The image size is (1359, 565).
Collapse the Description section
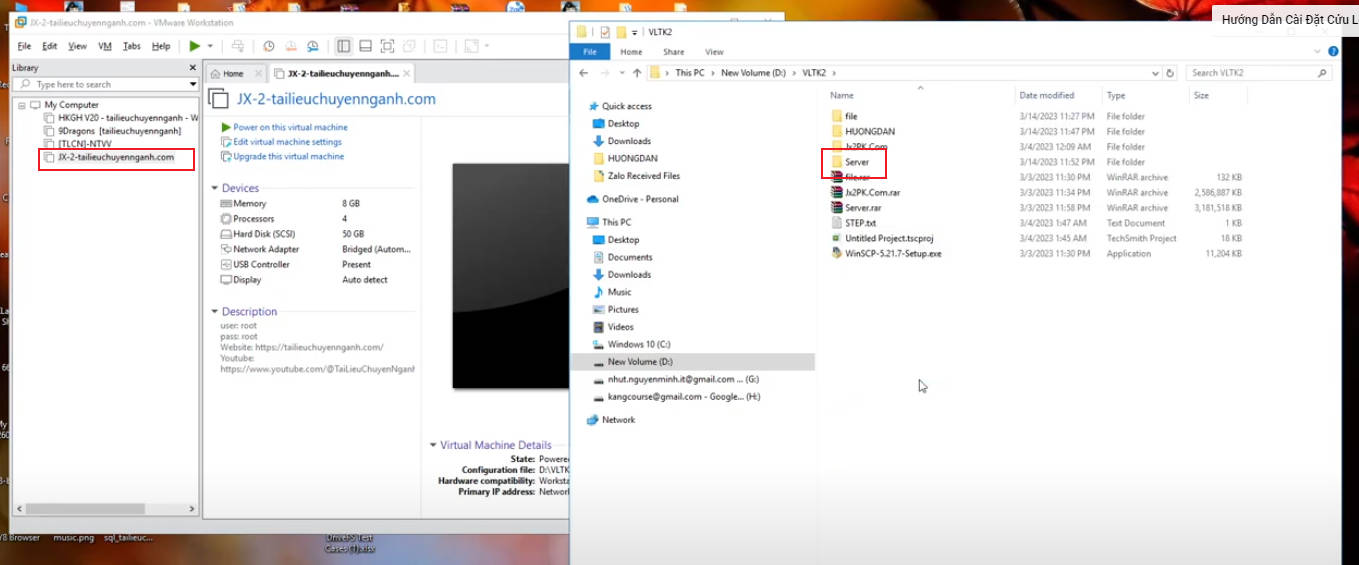pos(214,312)
